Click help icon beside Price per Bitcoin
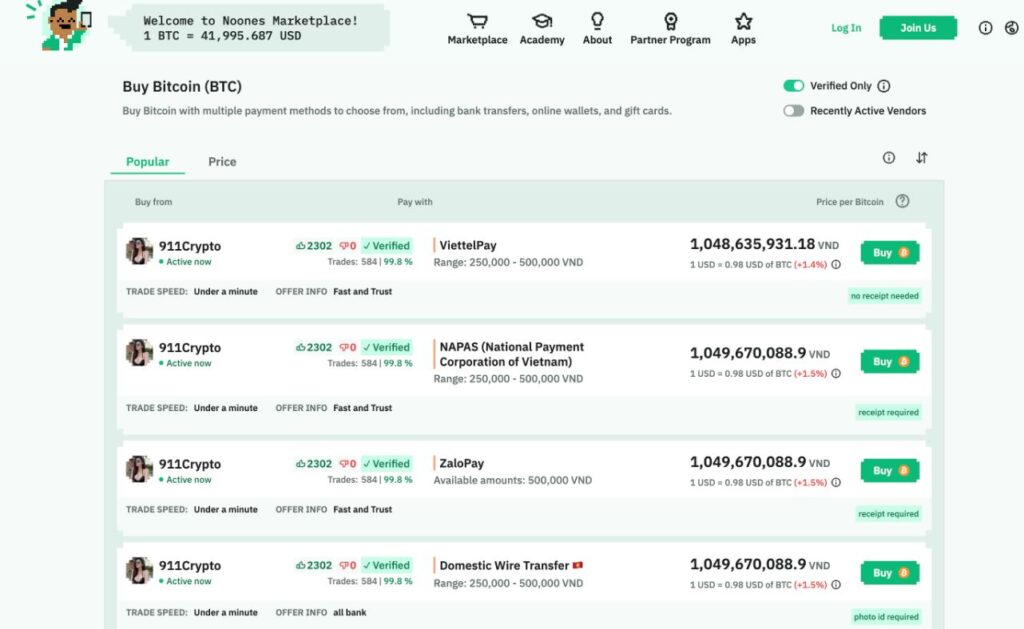The height and width of the screenshot is (629, 1024). pyautogui.click(x=902, y=201)
